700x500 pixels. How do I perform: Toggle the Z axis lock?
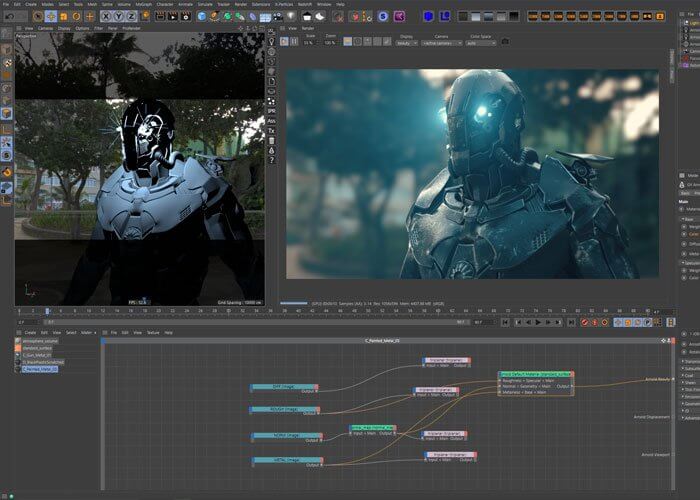tap(131, 16)
